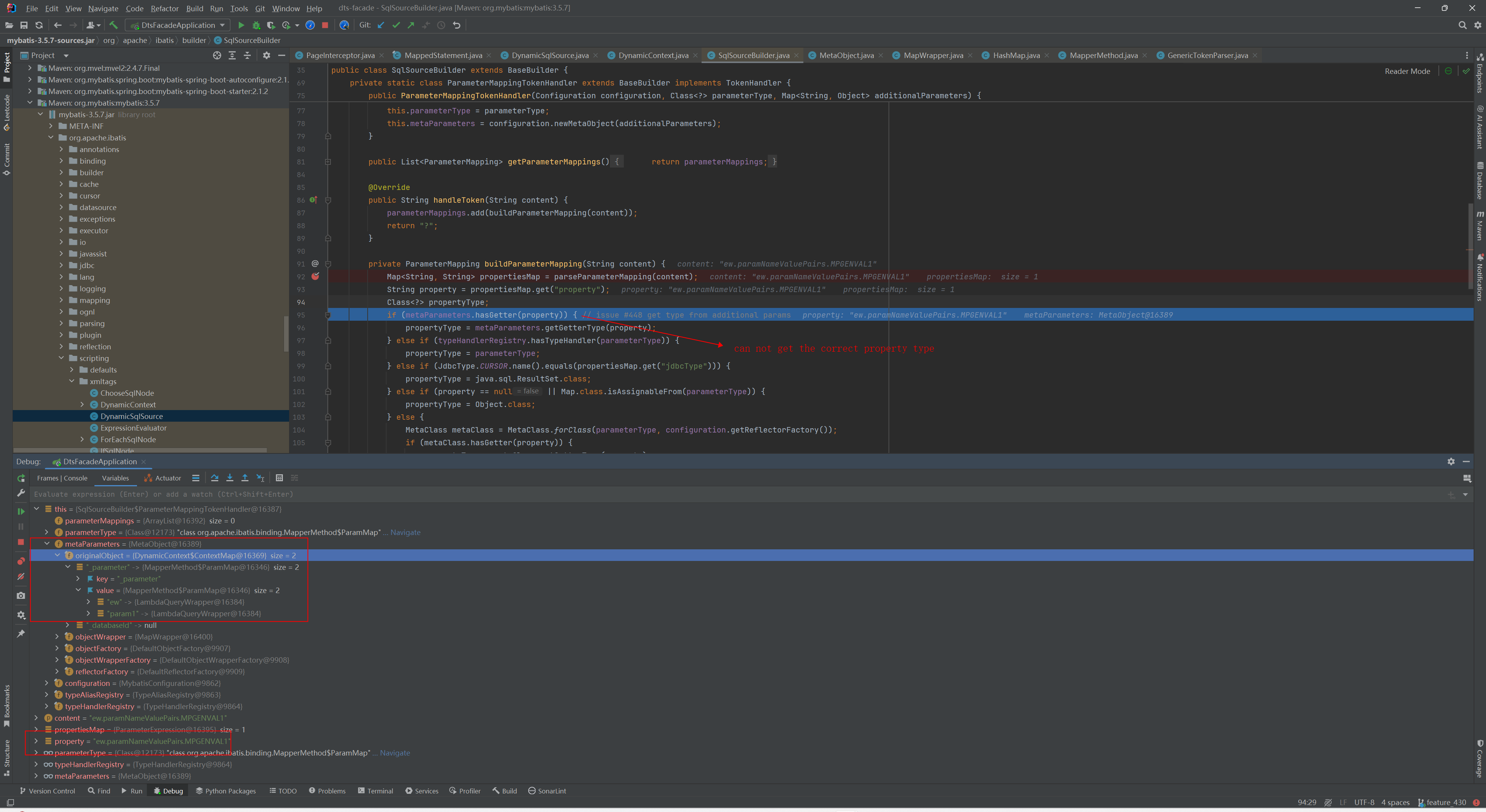Screen dimensions: 1486x812
Task: Select the Frames | Console tab
Action: click(62, 478)
